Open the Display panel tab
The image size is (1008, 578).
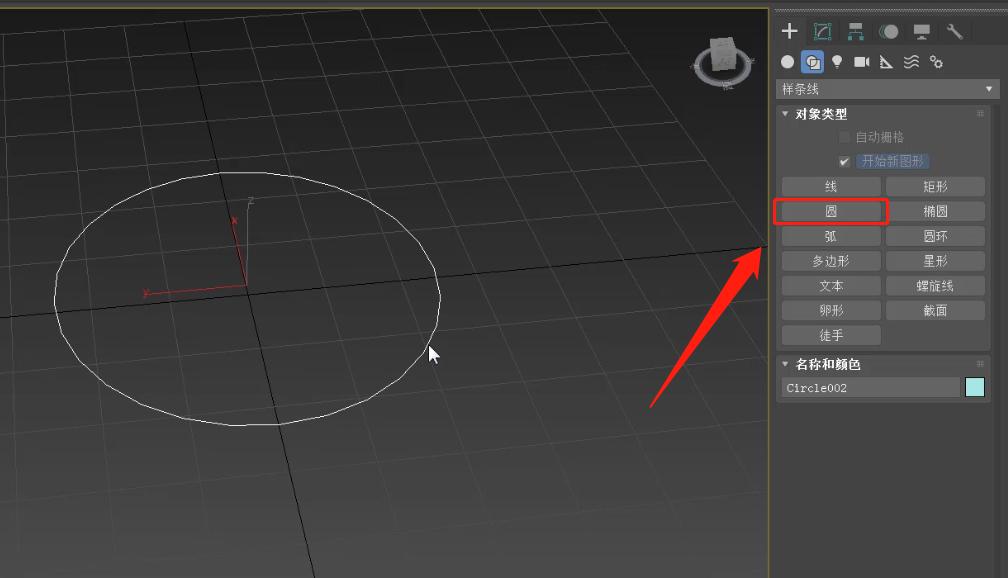coord(921,31)
